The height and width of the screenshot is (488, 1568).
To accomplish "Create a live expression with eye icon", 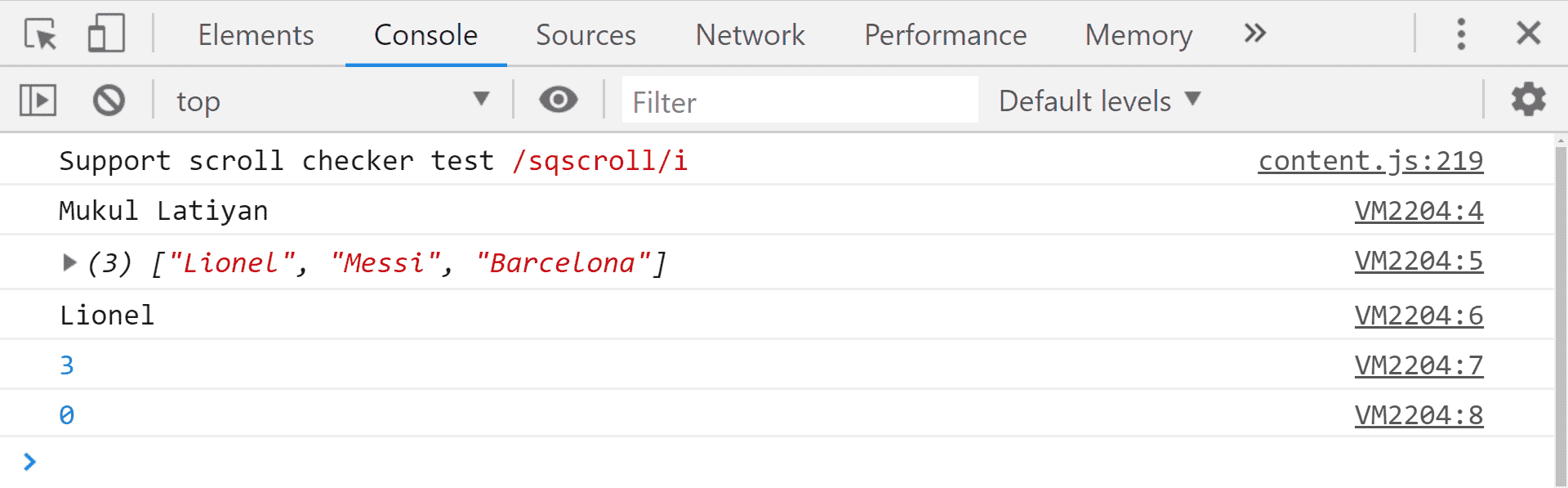I will click(x=559, y=100).
